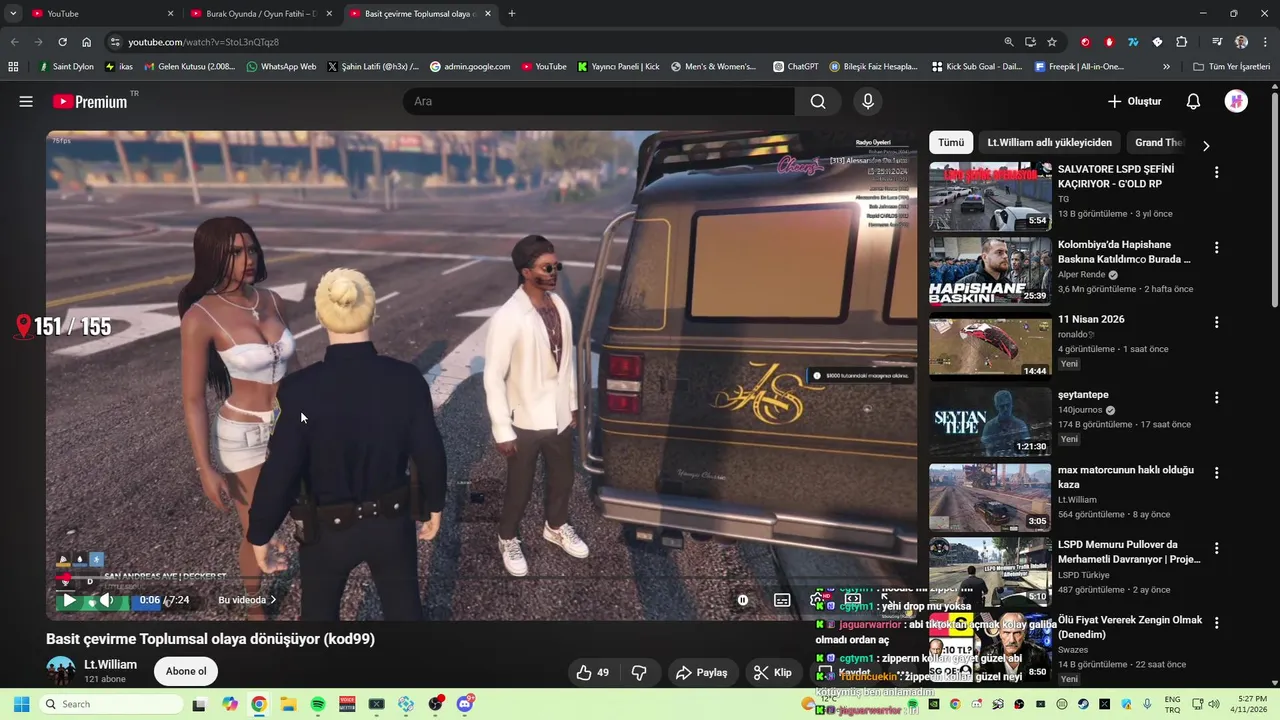Show more filter chips with right arrow
The height and width of the screenshot is (720, 1280).
1206,145
